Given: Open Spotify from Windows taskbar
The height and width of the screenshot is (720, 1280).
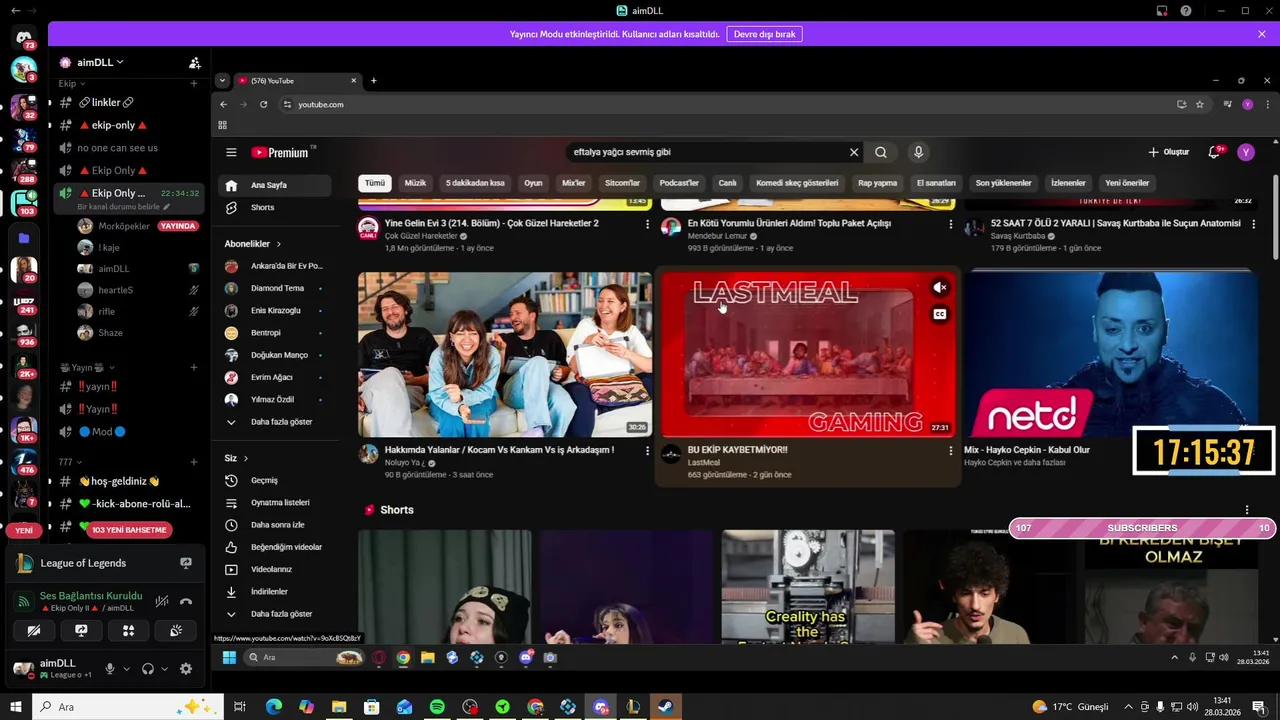Looking at the screenshot, I should [437, 707].
